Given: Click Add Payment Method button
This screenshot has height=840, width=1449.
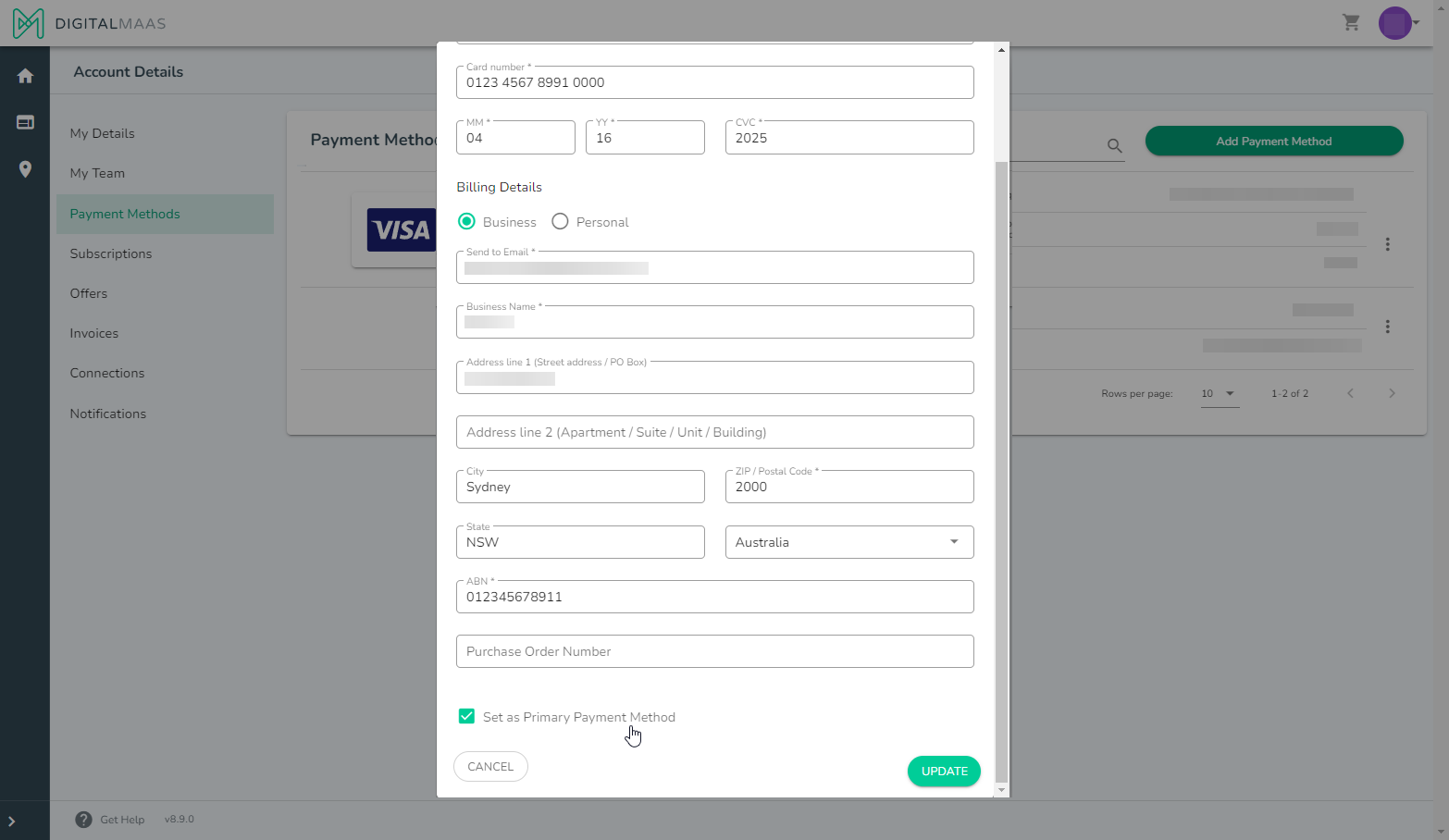Looking at the screenshot, I should pyautogui.click(x=1274, y=141).
